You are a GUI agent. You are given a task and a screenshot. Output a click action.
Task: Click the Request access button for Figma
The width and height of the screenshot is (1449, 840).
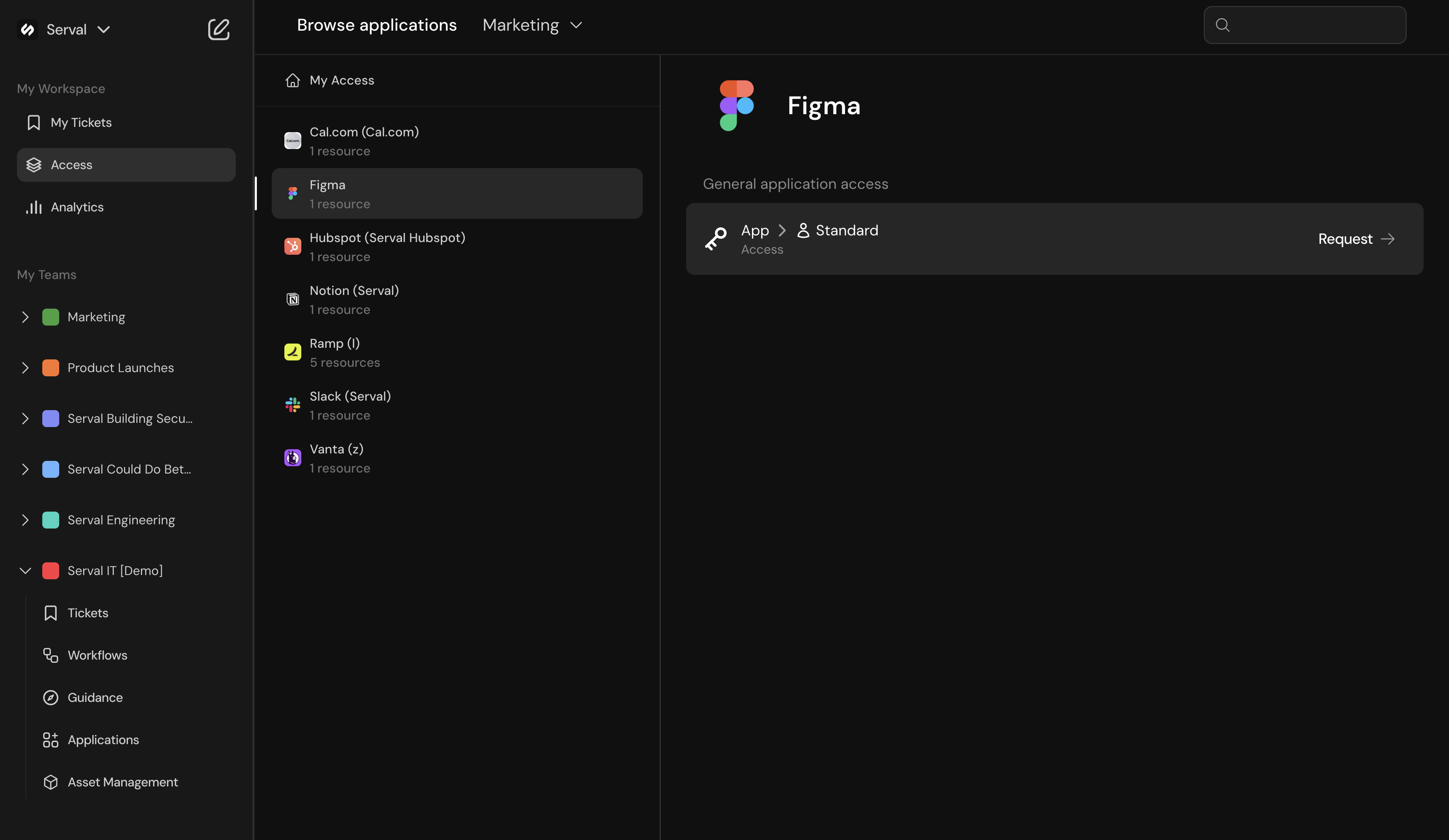pos(1356,239)
